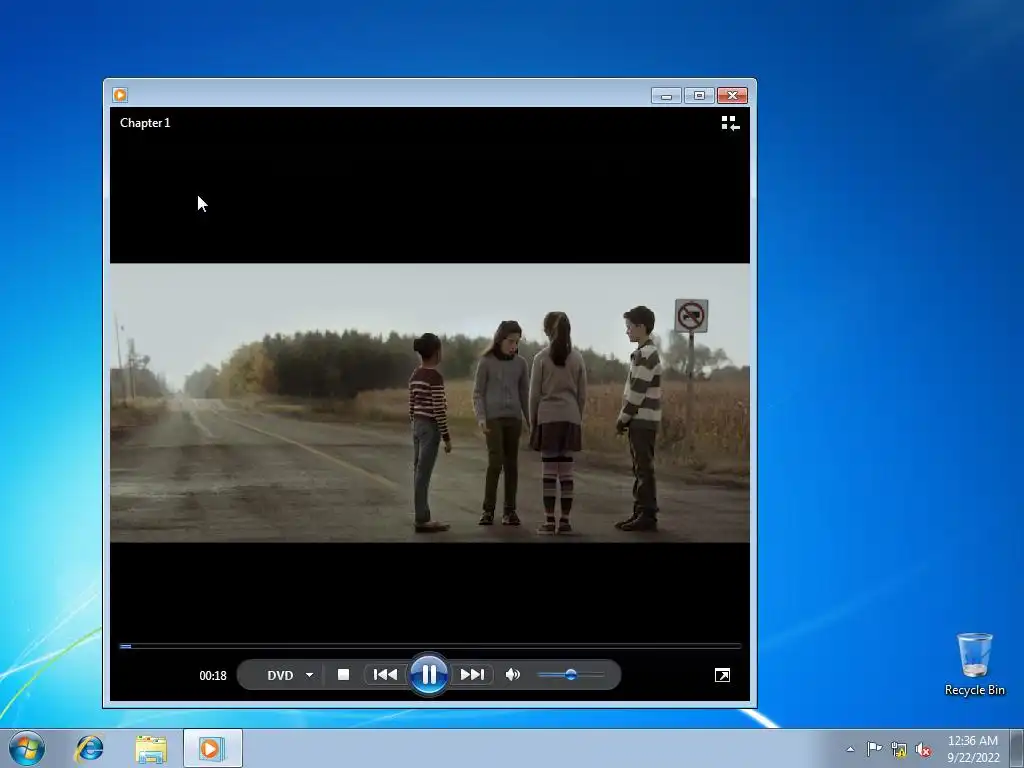Open Action Center flag icon
The height and width of the screenshot is (768, 1024).
(x=874, y=749)
